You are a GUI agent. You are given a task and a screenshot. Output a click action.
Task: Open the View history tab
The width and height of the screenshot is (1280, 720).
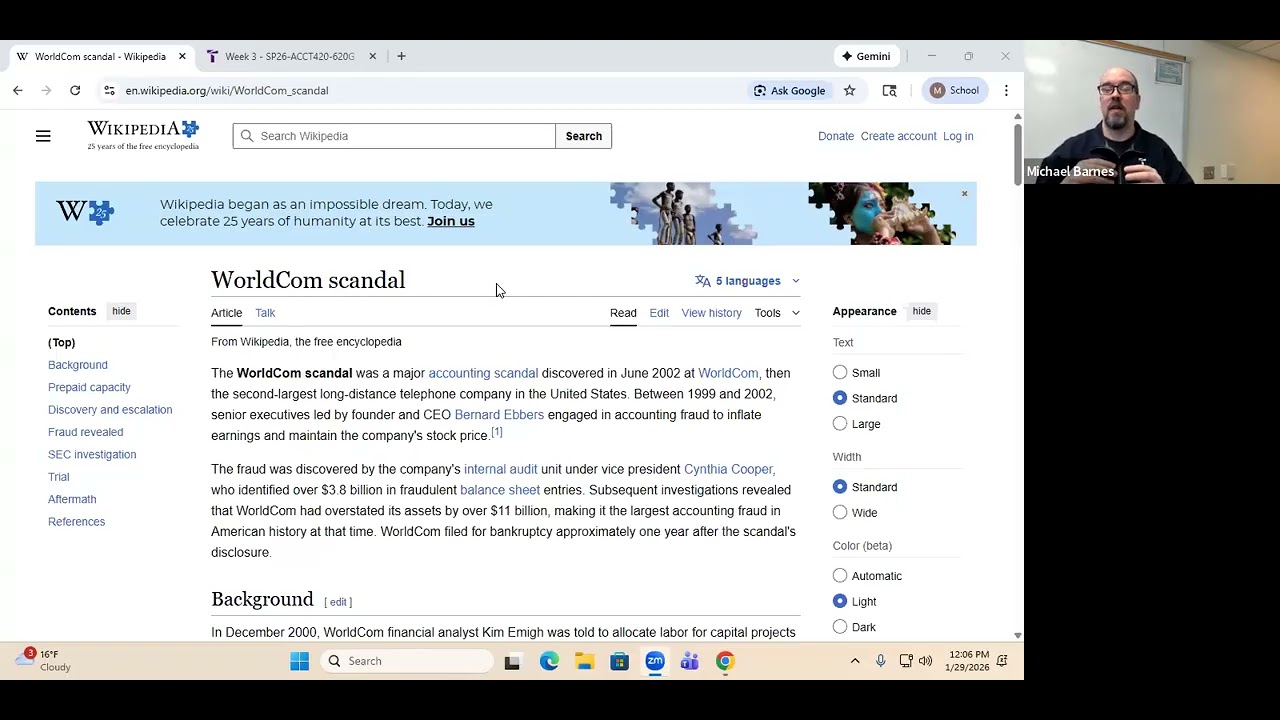(x=711, y=313)
